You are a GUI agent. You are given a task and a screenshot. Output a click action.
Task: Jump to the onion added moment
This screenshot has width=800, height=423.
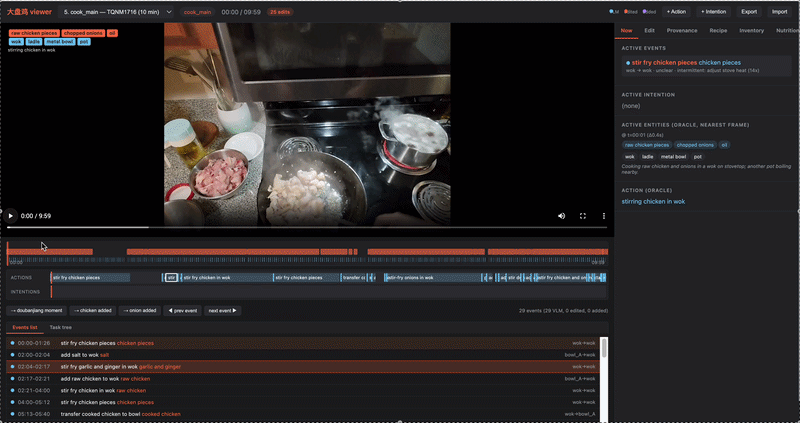pyautogui.click(x=139, y=310)
